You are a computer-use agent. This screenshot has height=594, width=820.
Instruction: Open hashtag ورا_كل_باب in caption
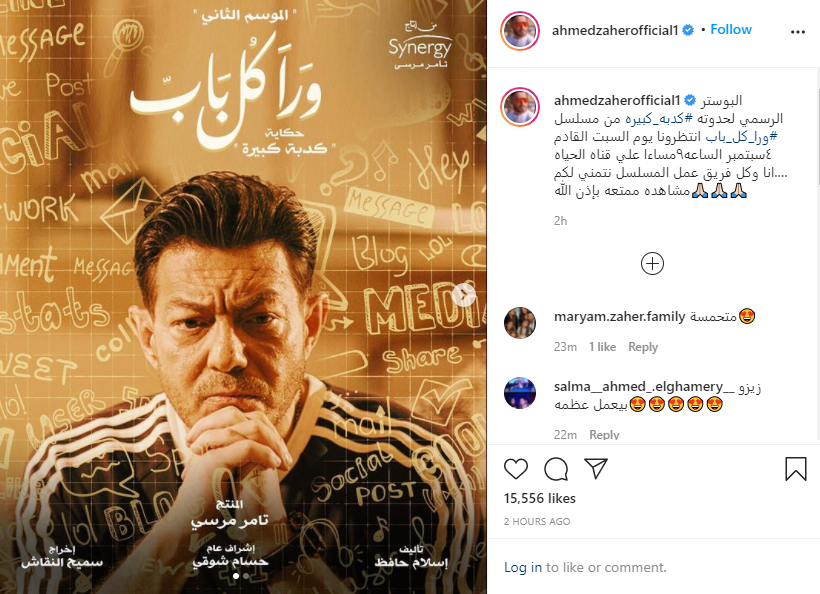tap(741, 137)
